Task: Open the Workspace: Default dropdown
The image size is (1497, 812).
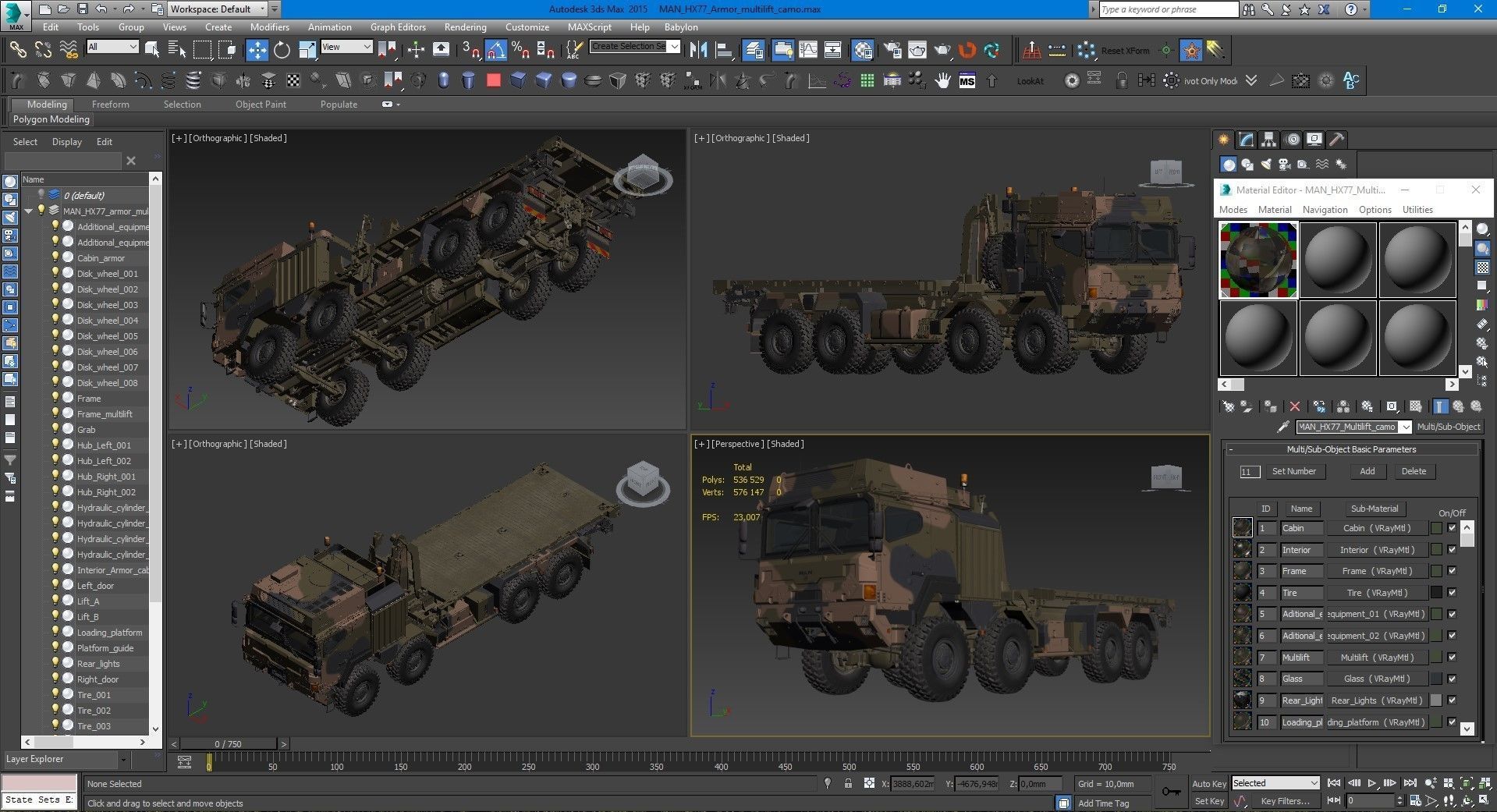Action: pyautogui.click(x=263, y=9)
